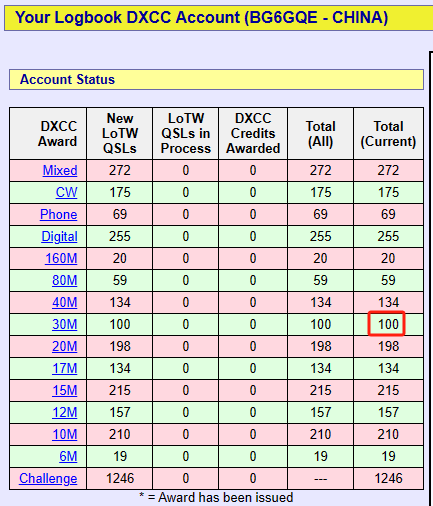
Task: Click the LoTW QSLs in Process header
Action: pyautogui.click(x=186, y=133)
